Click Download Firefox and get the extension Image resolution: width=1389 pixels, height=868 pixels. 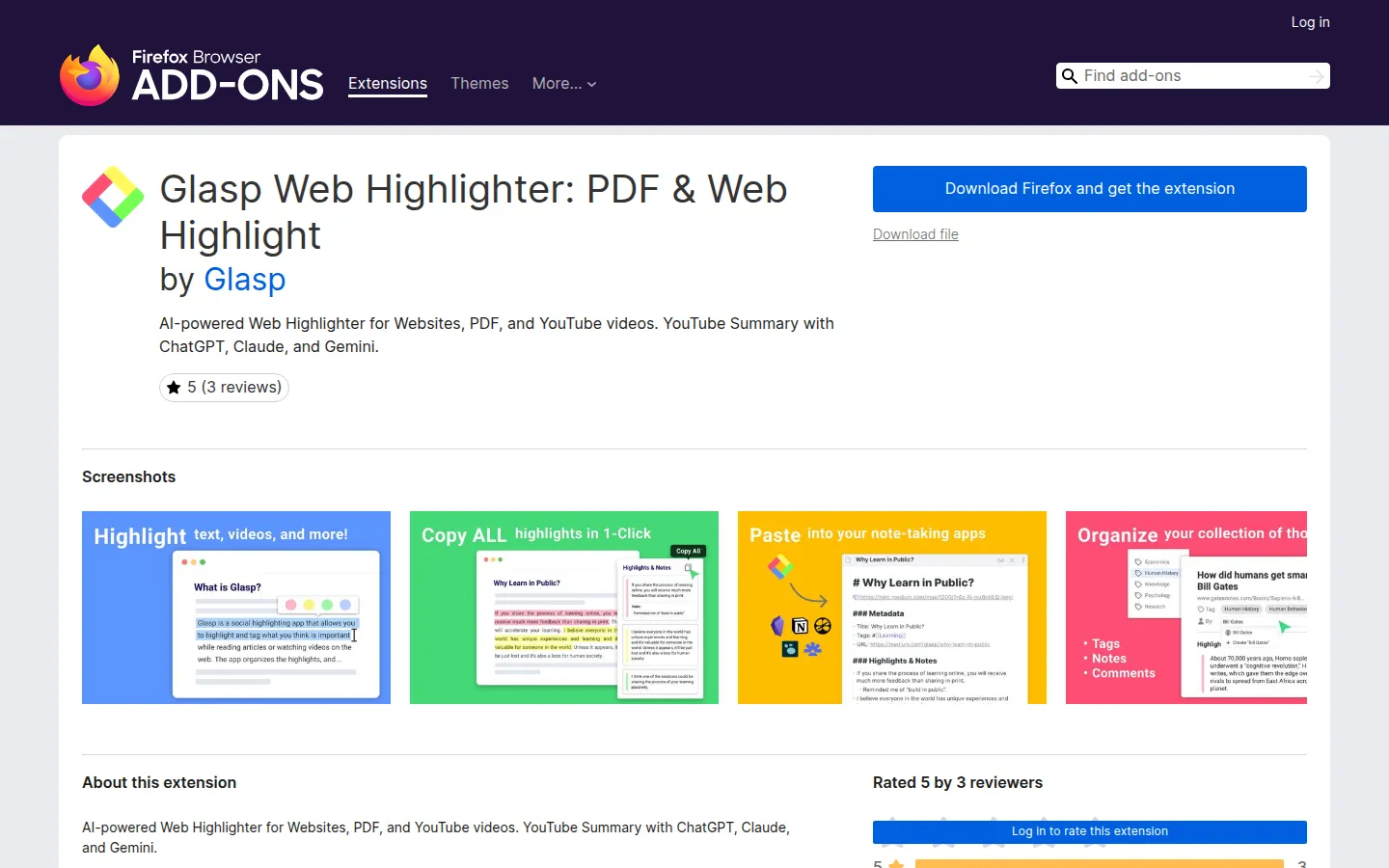pos(1090,189)
